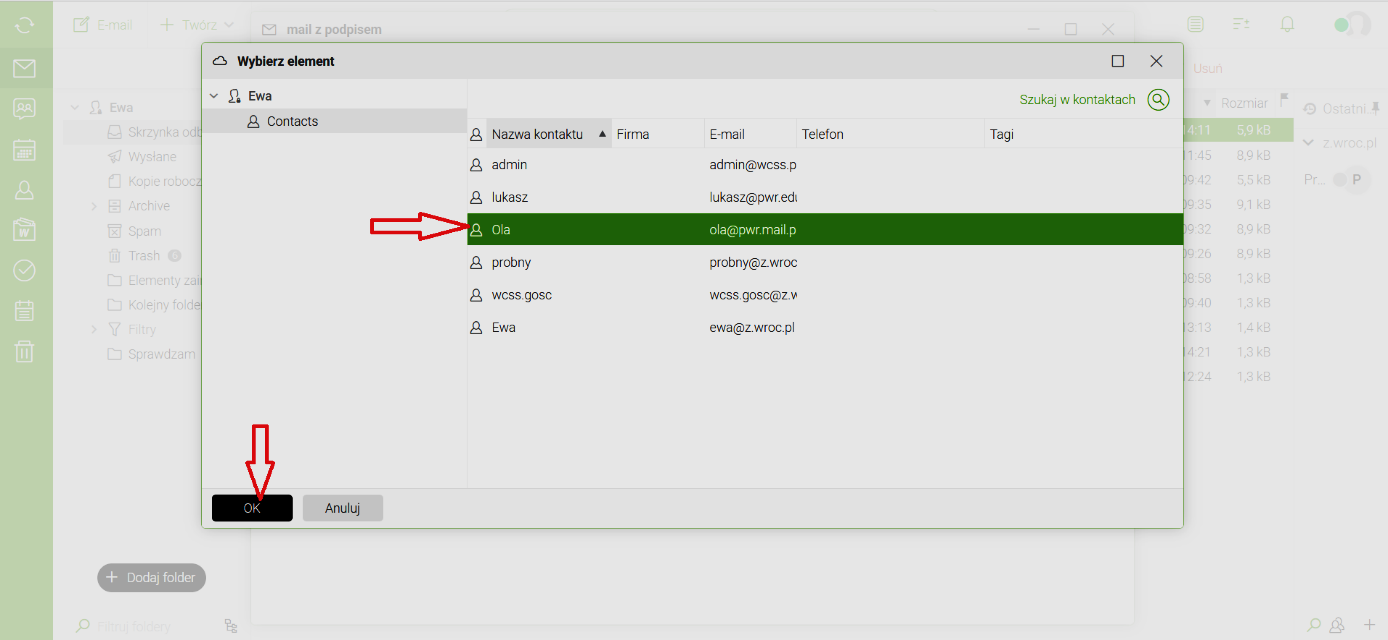The width and height of the screenshot is (1388, 640).
Task: Click the refresh sync icon at top left
Action: (25, 25)
